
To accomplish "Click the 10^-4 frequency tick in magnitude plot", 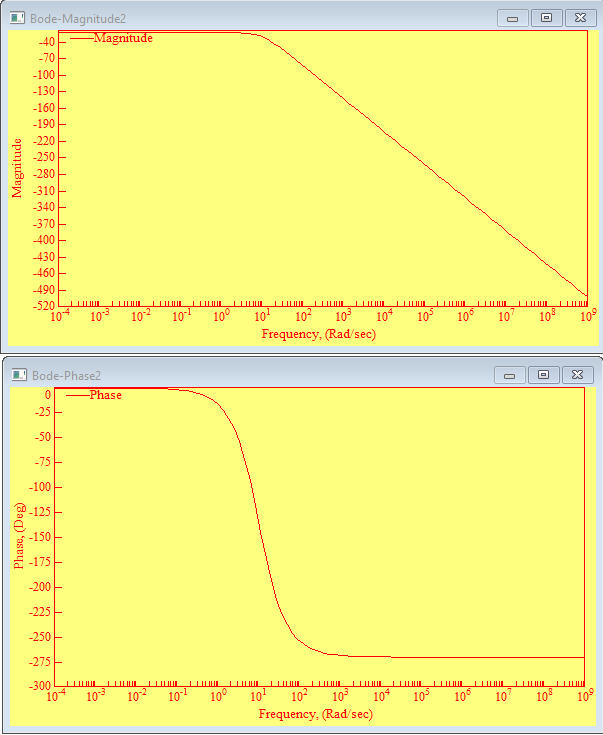I will pos(60,315).
